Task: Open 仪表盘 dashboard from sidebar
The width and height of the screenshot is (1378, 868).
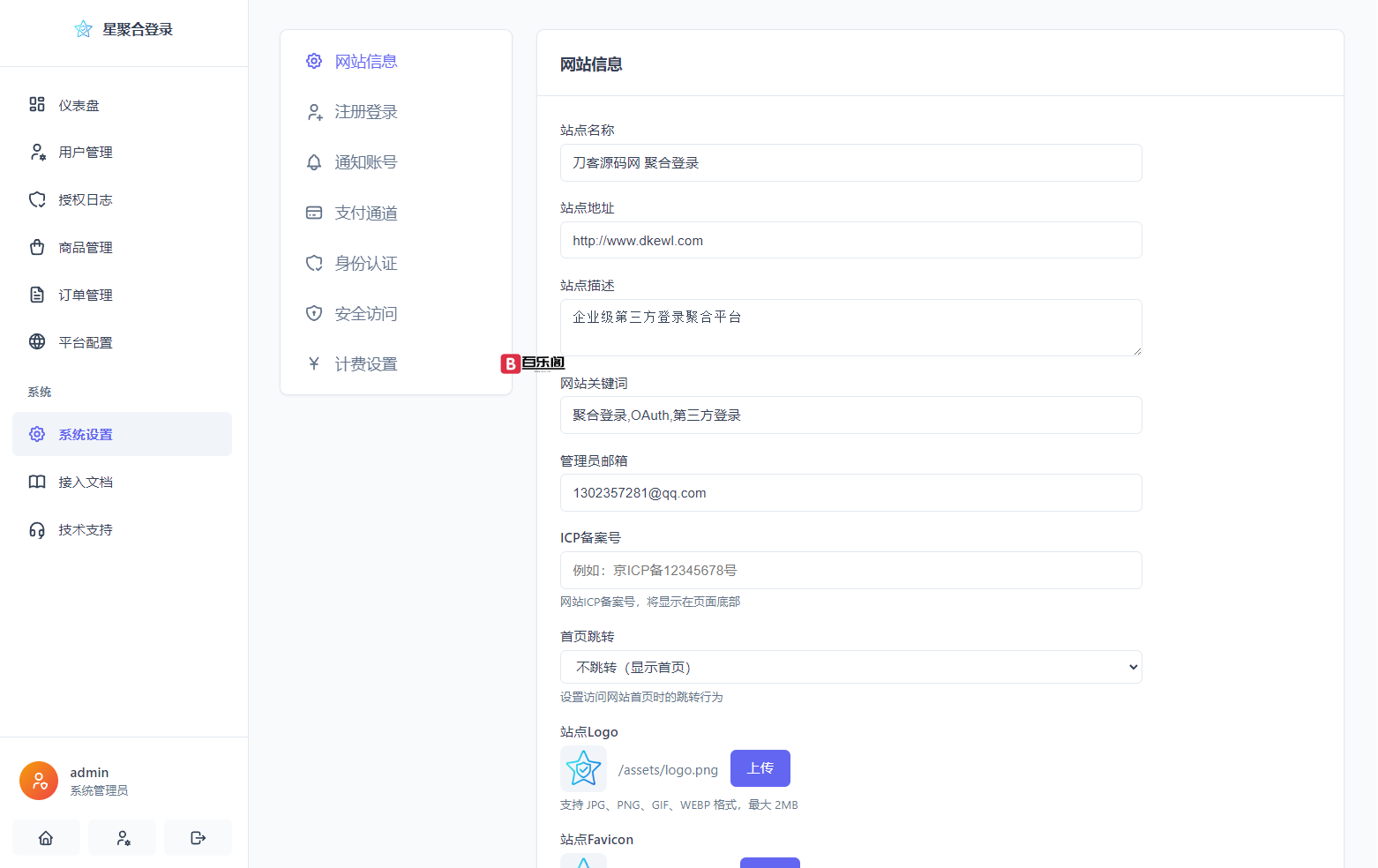Action: pos(79,105)
